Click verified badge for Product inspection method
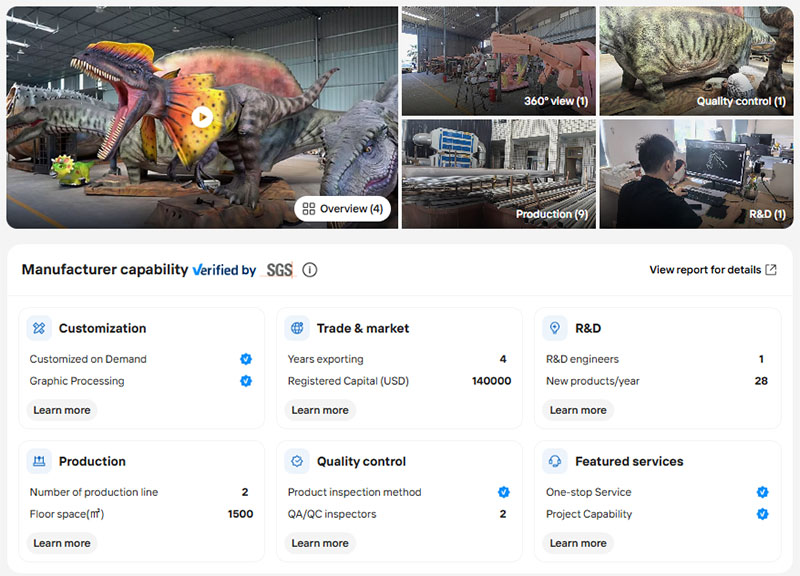This screenshot has height=576, width=800. [x=504, y=492]
